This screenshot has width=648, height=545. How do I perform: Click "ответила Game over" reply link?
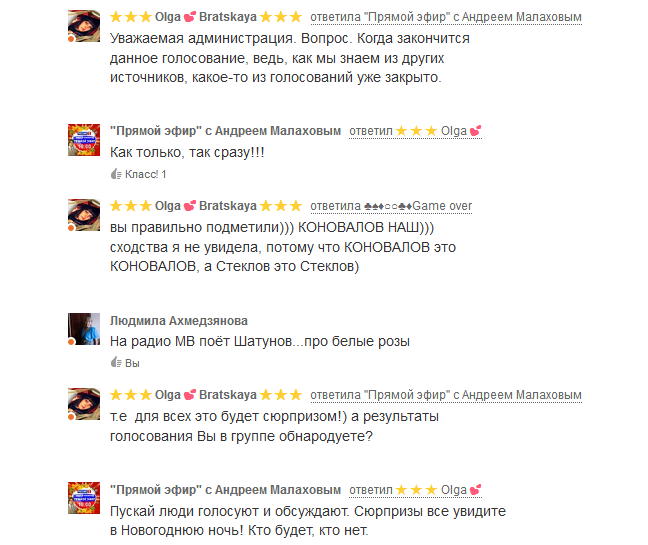(x=391, y=206)
